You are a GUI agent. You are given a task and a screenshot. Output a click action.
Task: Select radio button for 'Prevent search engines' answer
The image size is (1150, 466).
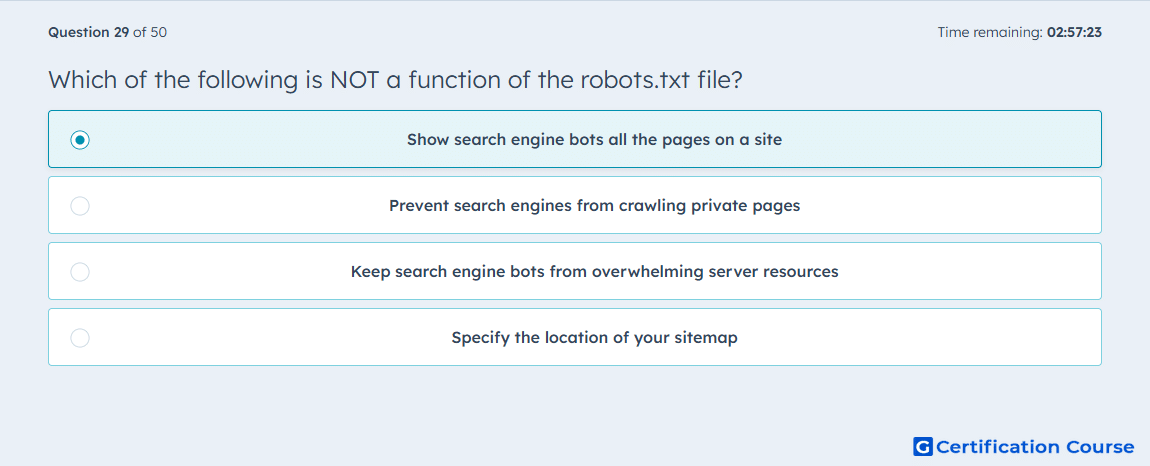[80, 205]
